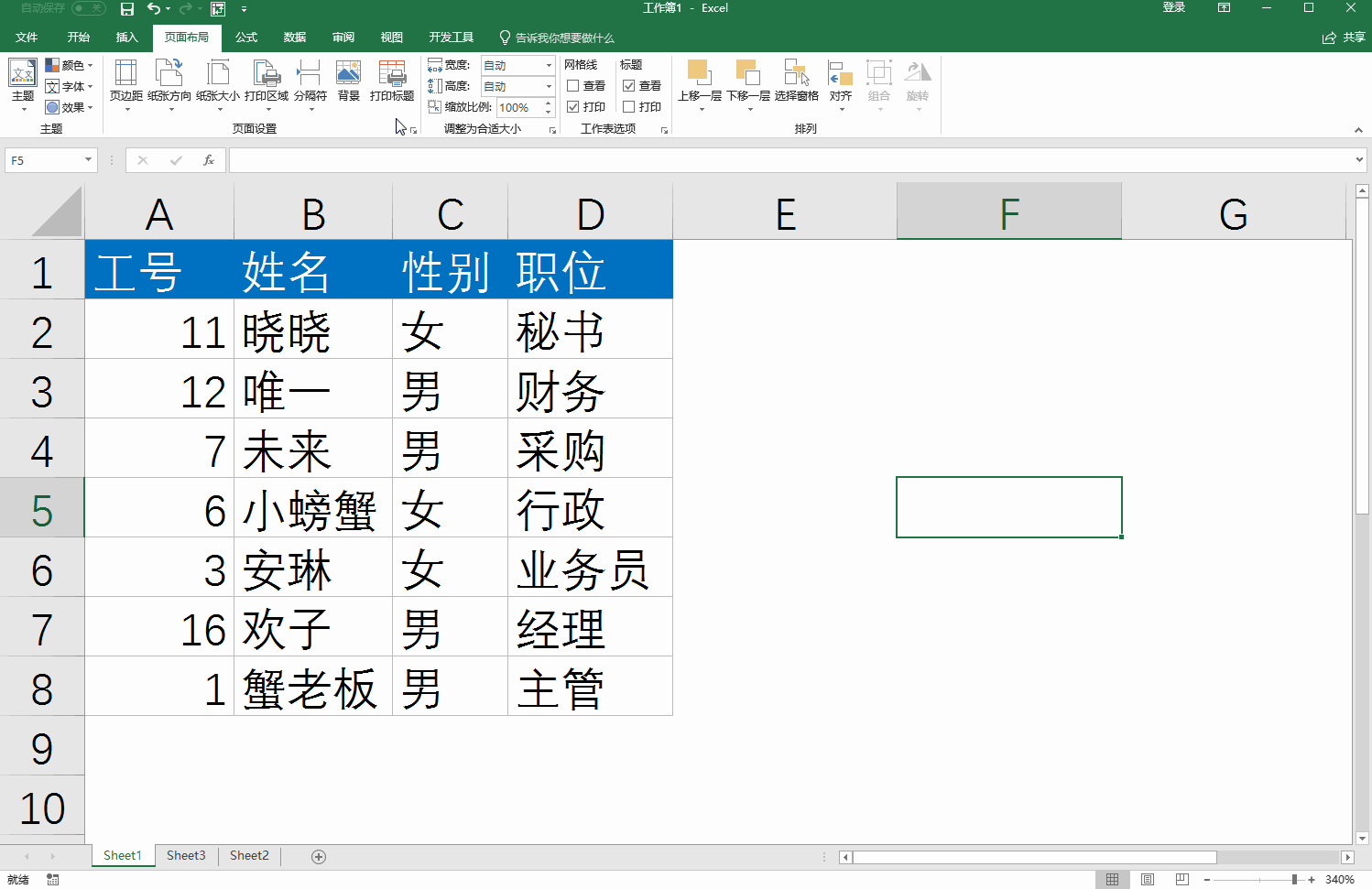The image size is (1372, 889).
Task: Click the ribbon display options icon
Action: coord(1224,8)
